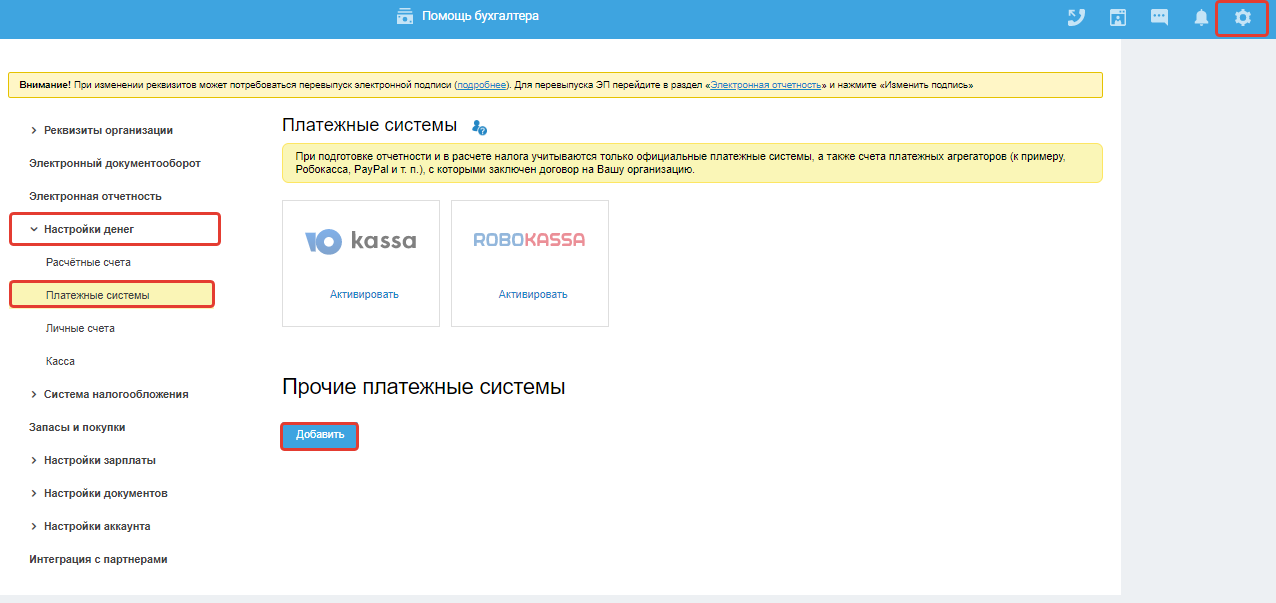Activate the Robokassa payment system
Image resolution: width=1276 pixels, height=603 pixels.
[533, 294]
